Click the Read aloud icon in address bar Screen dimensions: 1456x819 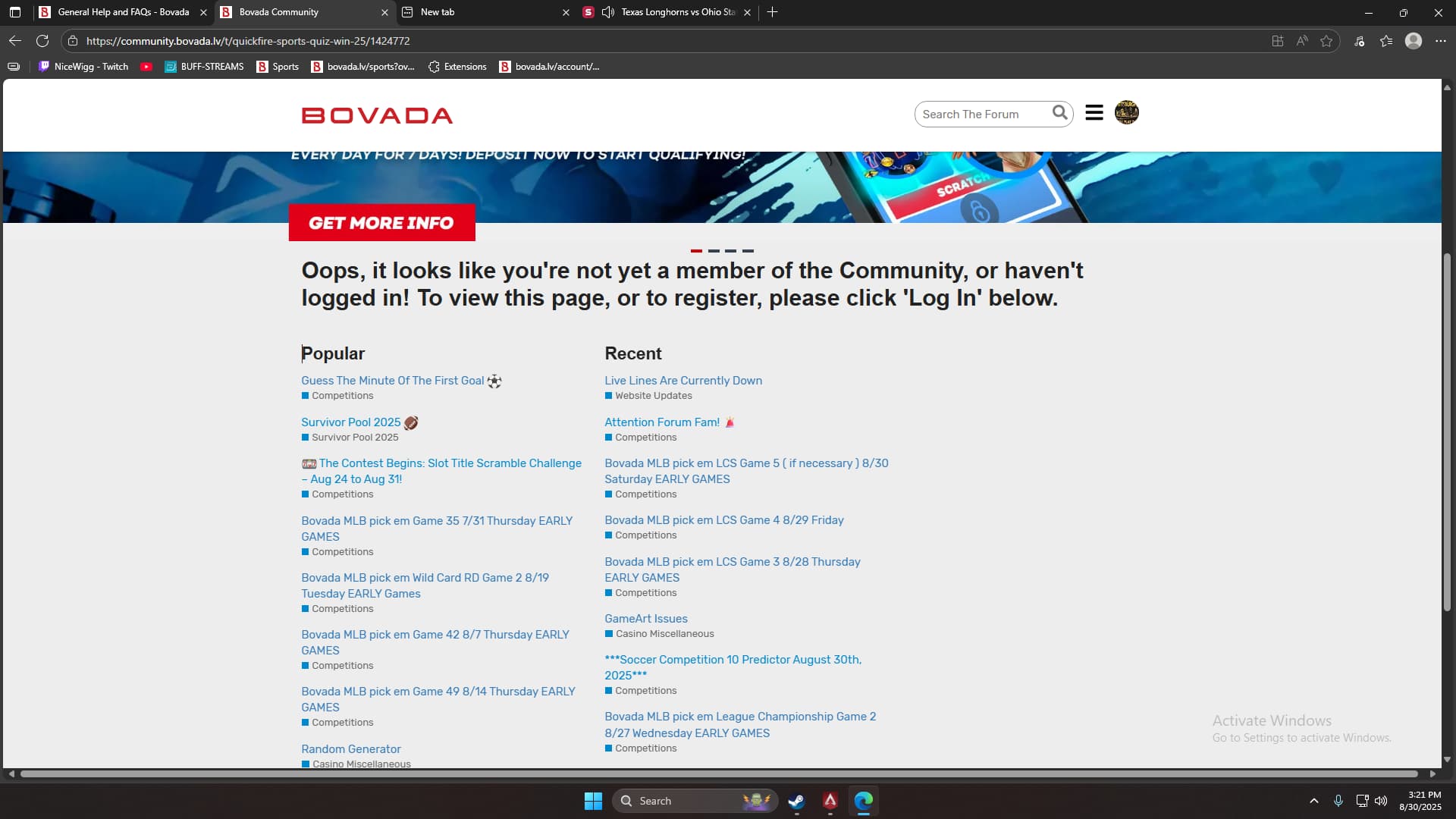pyautogui.click(x=1302, y=41)
